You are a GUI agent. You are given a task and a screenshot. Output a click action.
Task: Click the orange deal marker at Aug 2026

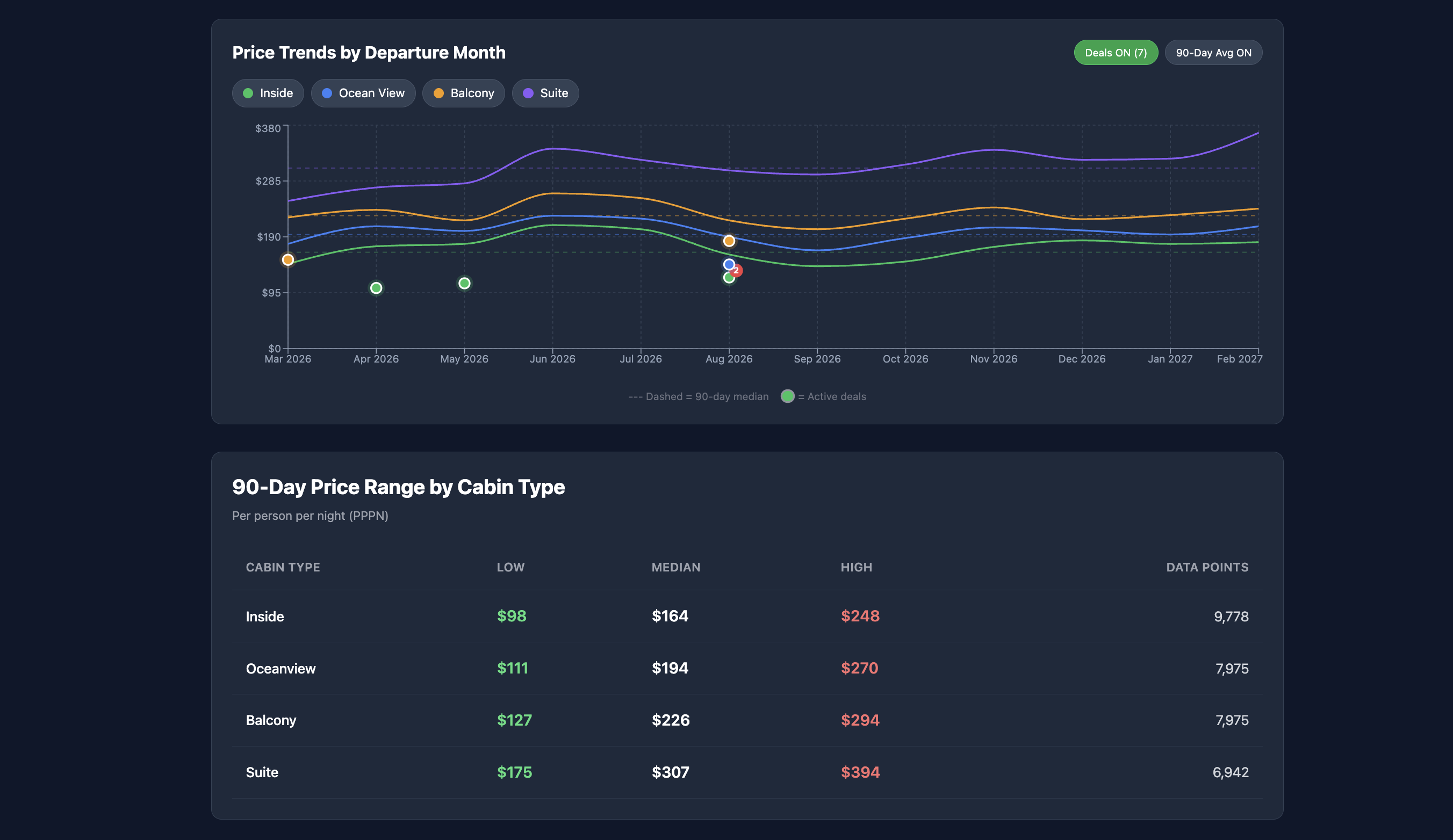[729, 241]
